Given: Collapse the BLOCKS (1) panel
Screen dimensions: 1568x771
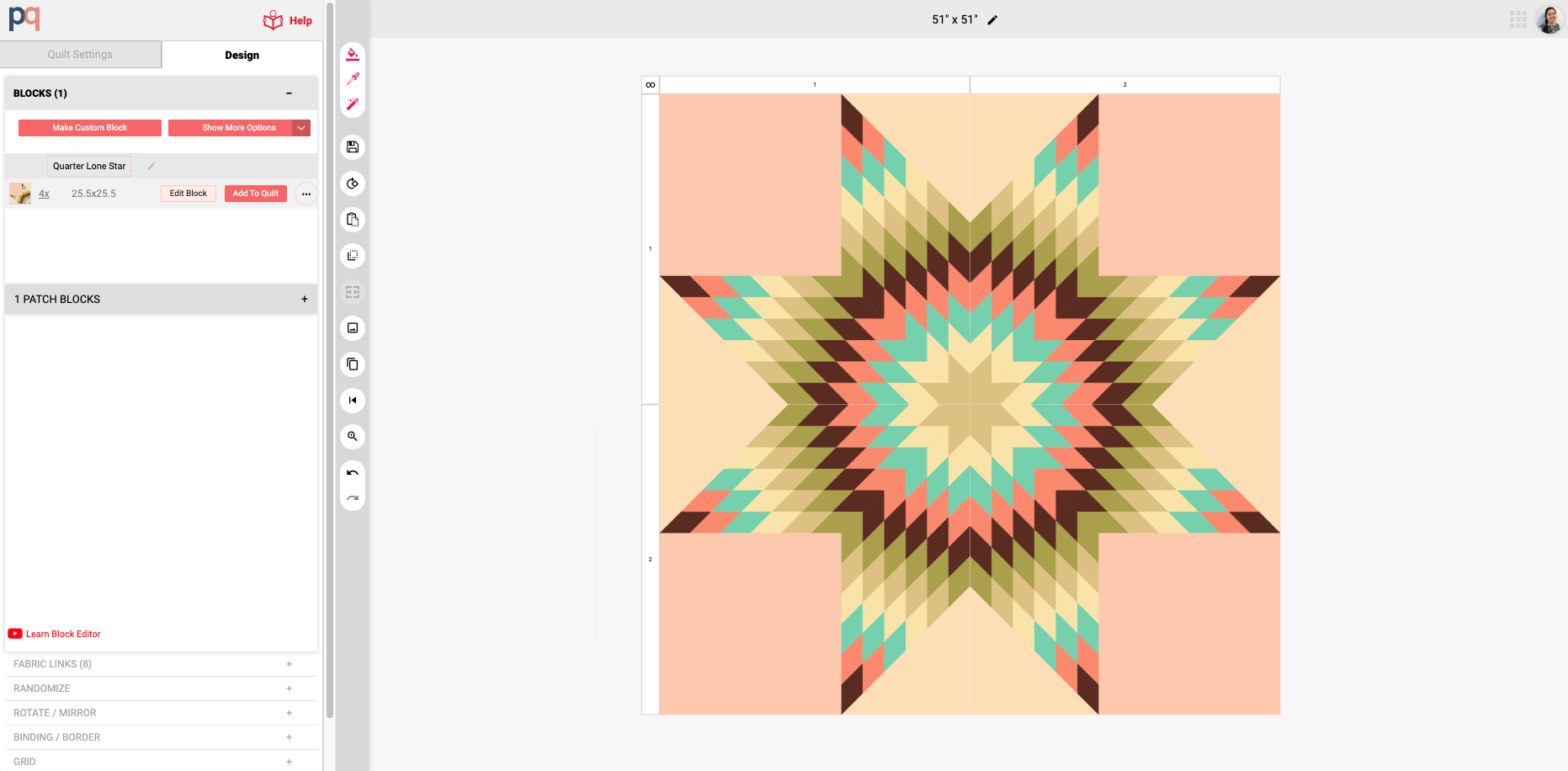Looking at the screenshot, I should click(x=289, y=93).
